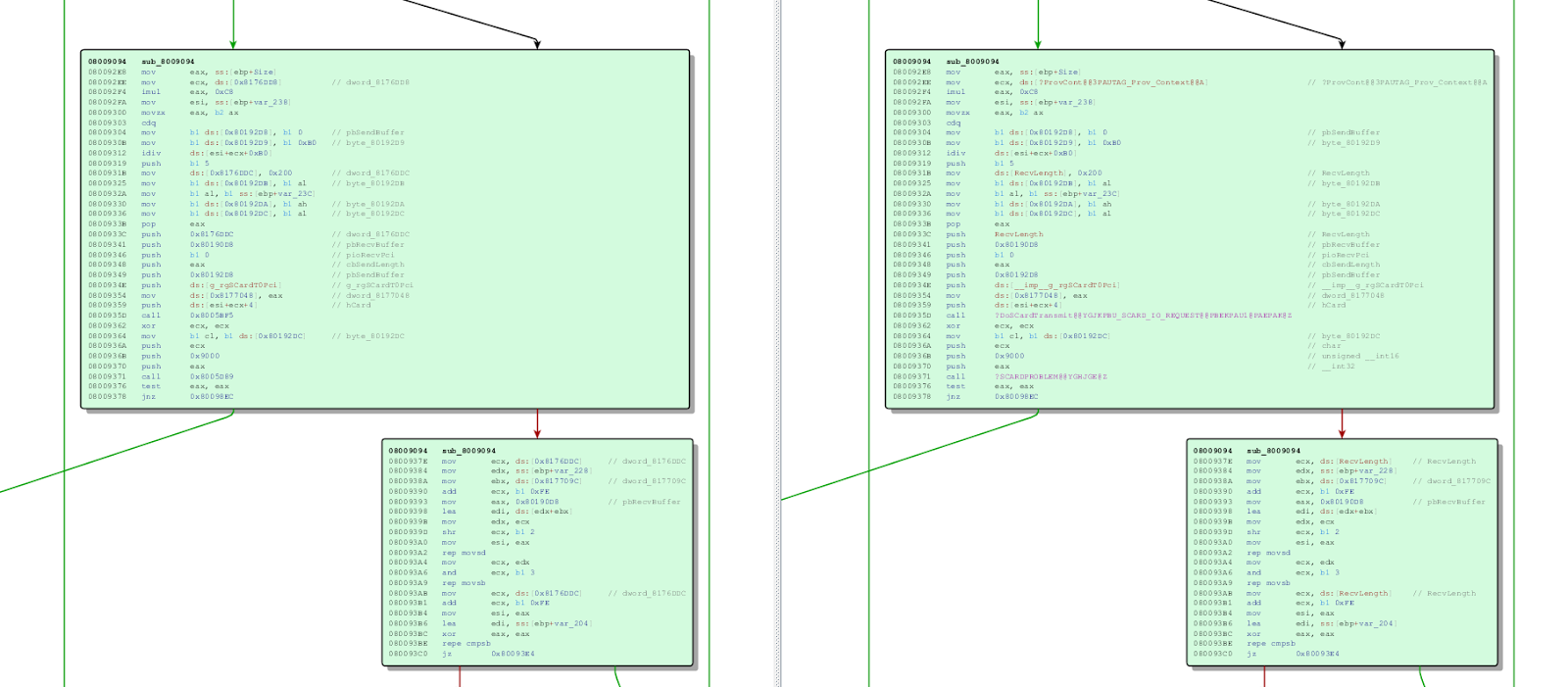Click the call 0x8005D89 operand in left graph

coord(212,376)
